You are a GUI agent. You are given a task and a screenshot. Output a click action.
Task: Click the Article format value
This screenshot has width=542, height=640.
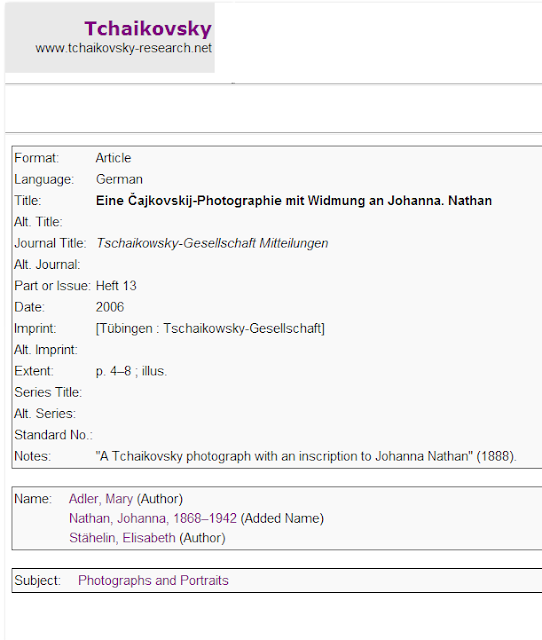[x=113, y=158]
